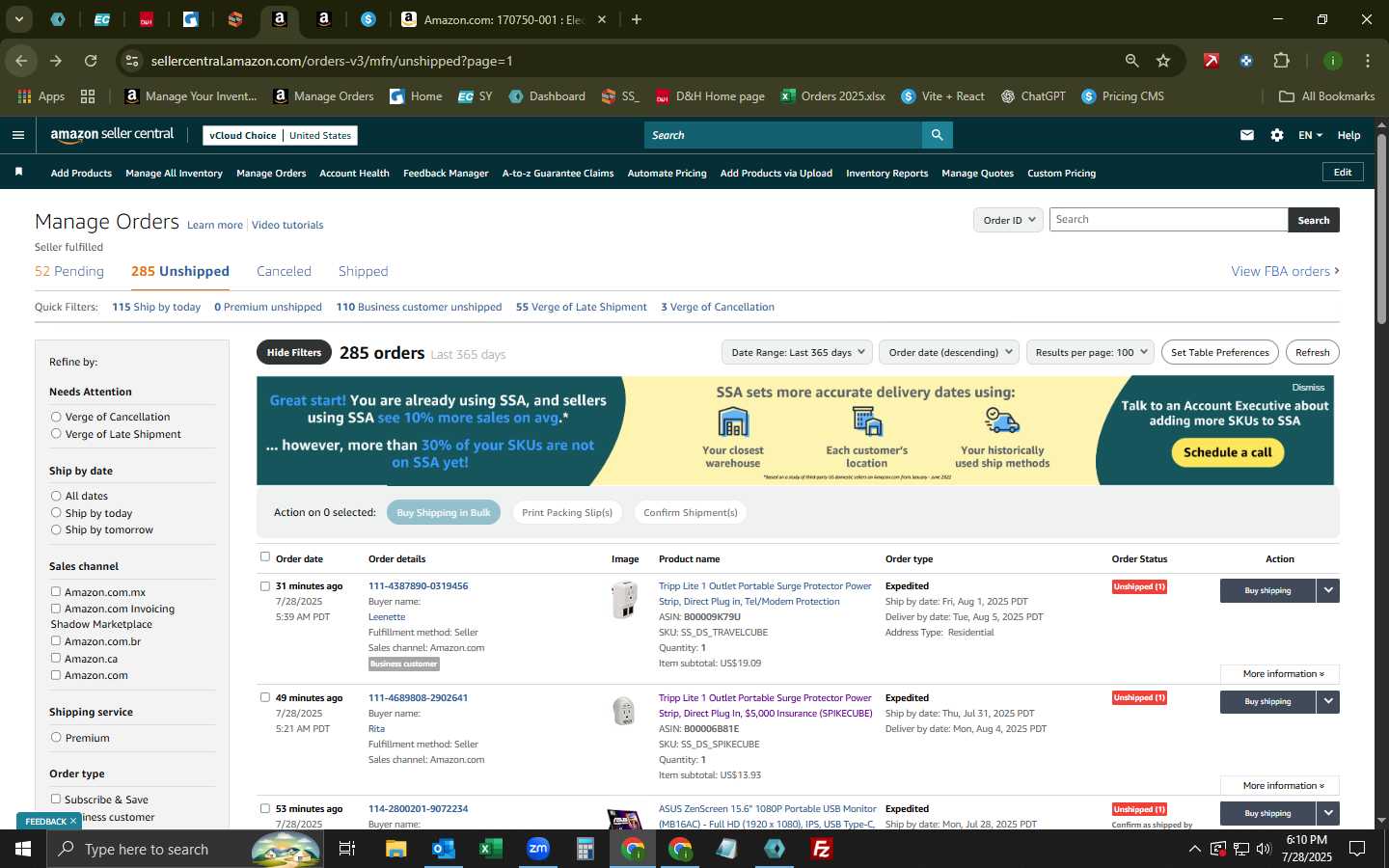Click the search magnifier button in Seller Central

point(937,135)
